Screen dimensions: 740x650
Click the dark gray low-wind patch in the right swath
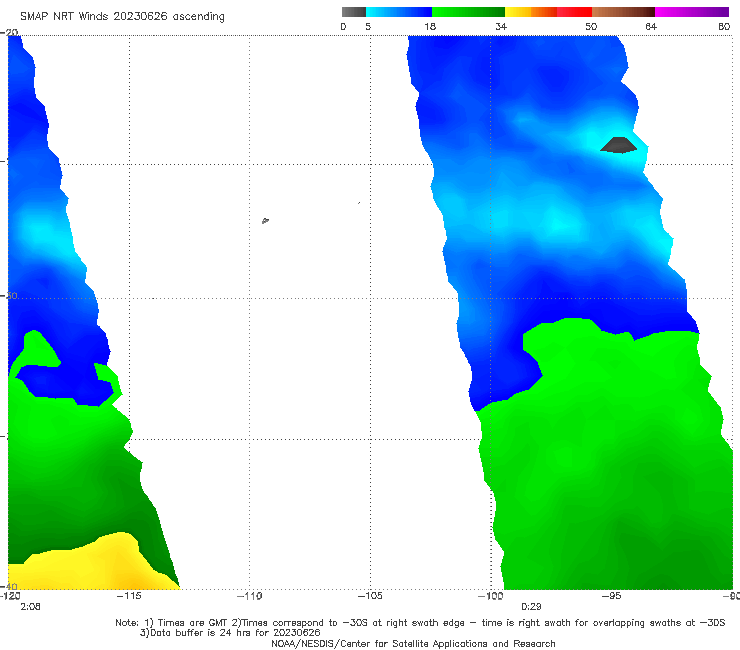(x=618, y=145)
